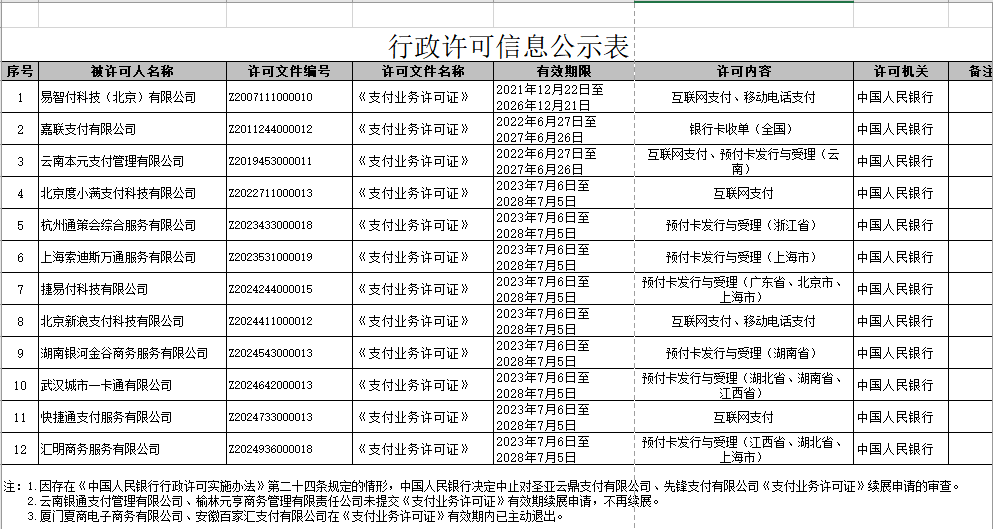Click note 1 about 圣亚云鼎支付有限公司
993x529 pixels.
click(494, 487)
